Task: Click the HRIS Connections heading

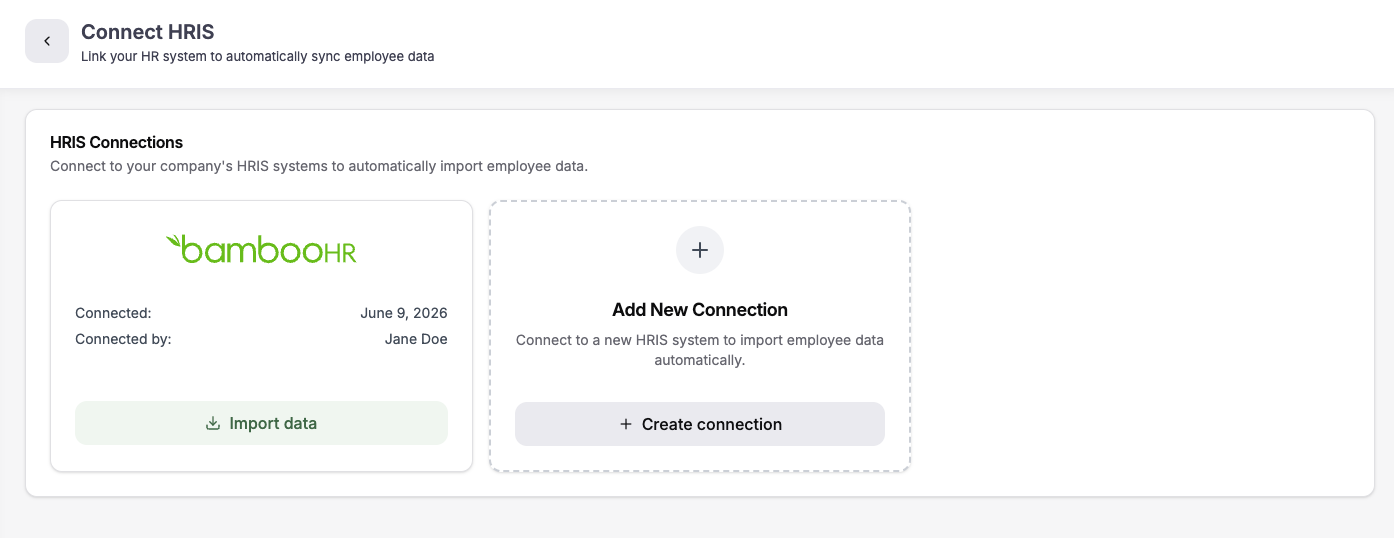Action: [x=117, y=142]
